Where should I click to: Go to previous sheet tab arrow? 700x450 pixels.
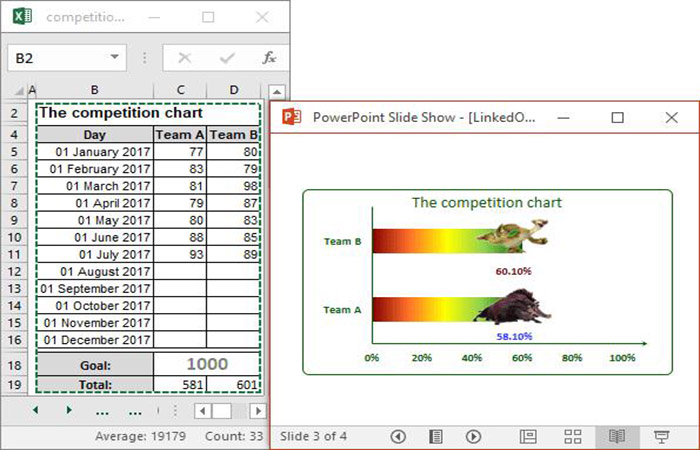[x=35, y=410]
